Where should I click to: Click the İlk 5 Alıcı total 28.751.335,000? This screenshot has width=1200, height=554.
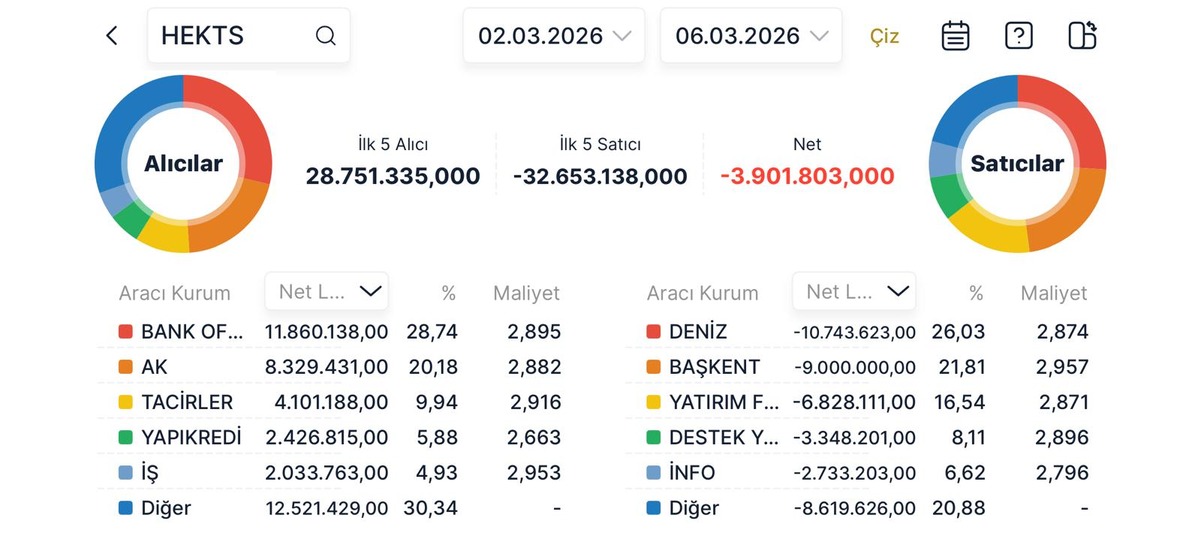coord(393,177)
